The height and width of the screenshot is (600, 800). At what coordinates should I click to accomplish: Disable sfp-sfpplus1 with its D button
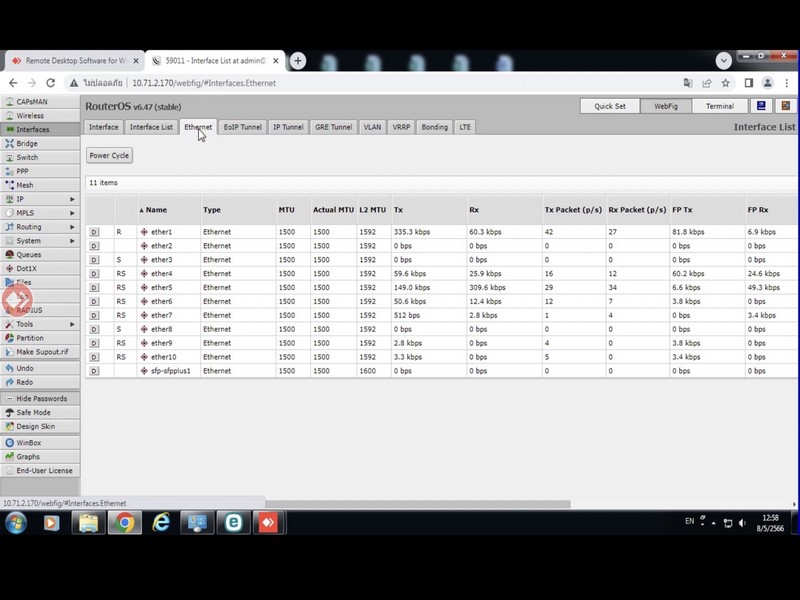(94, 371)
